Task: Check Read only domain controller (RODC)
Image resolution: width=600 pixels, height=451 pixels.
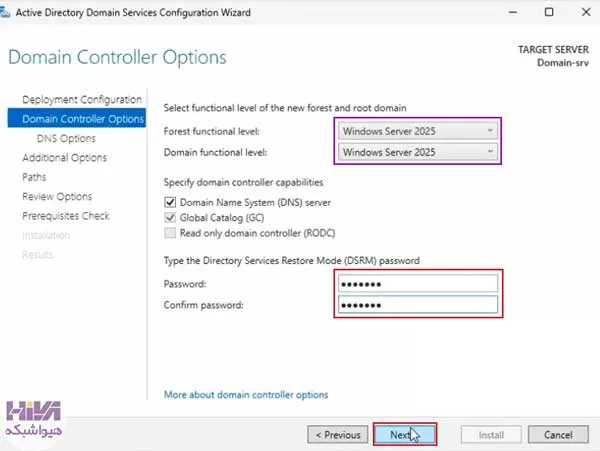Action: point(170,233)
